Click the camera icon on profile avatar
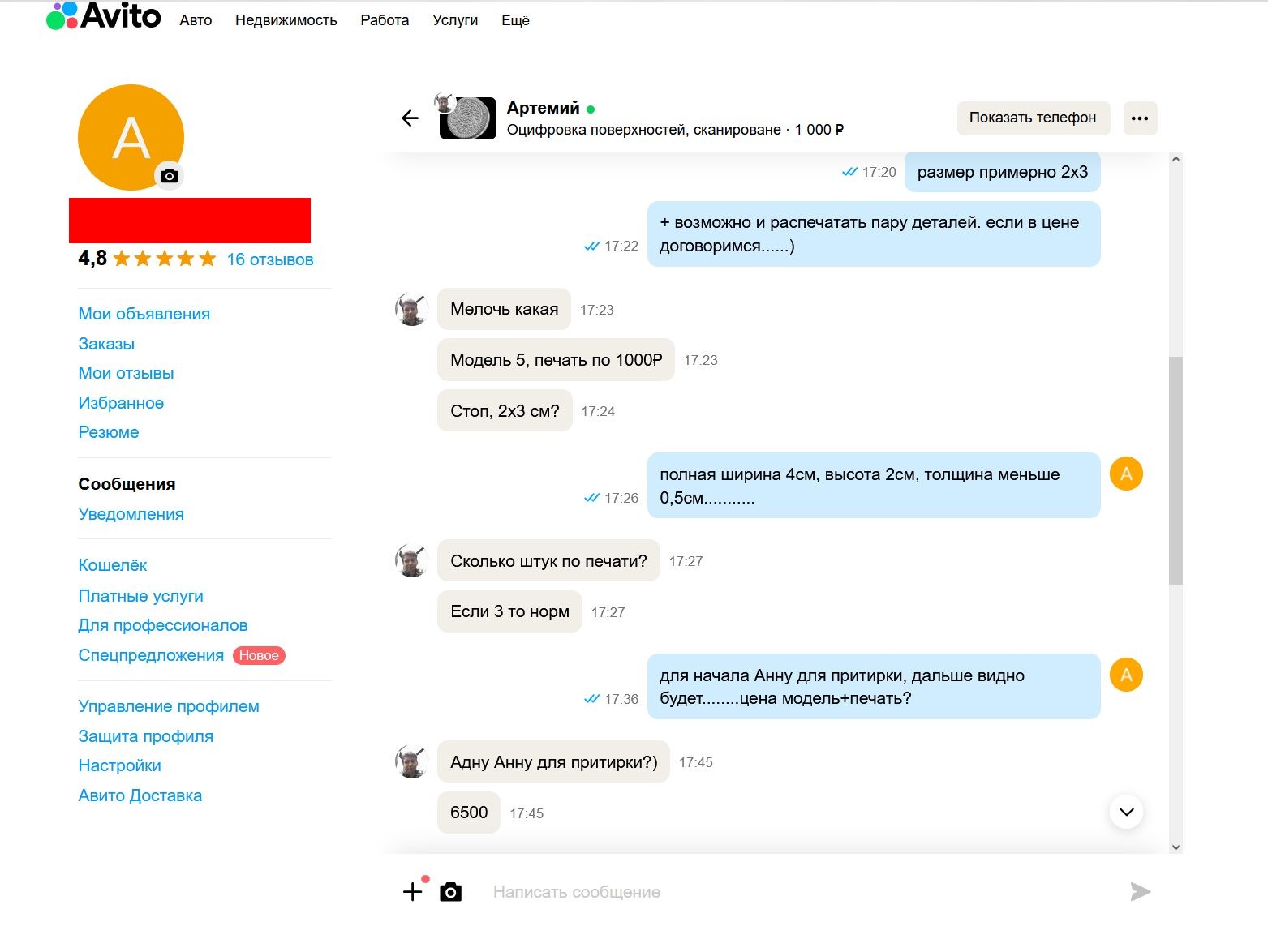 169,176
